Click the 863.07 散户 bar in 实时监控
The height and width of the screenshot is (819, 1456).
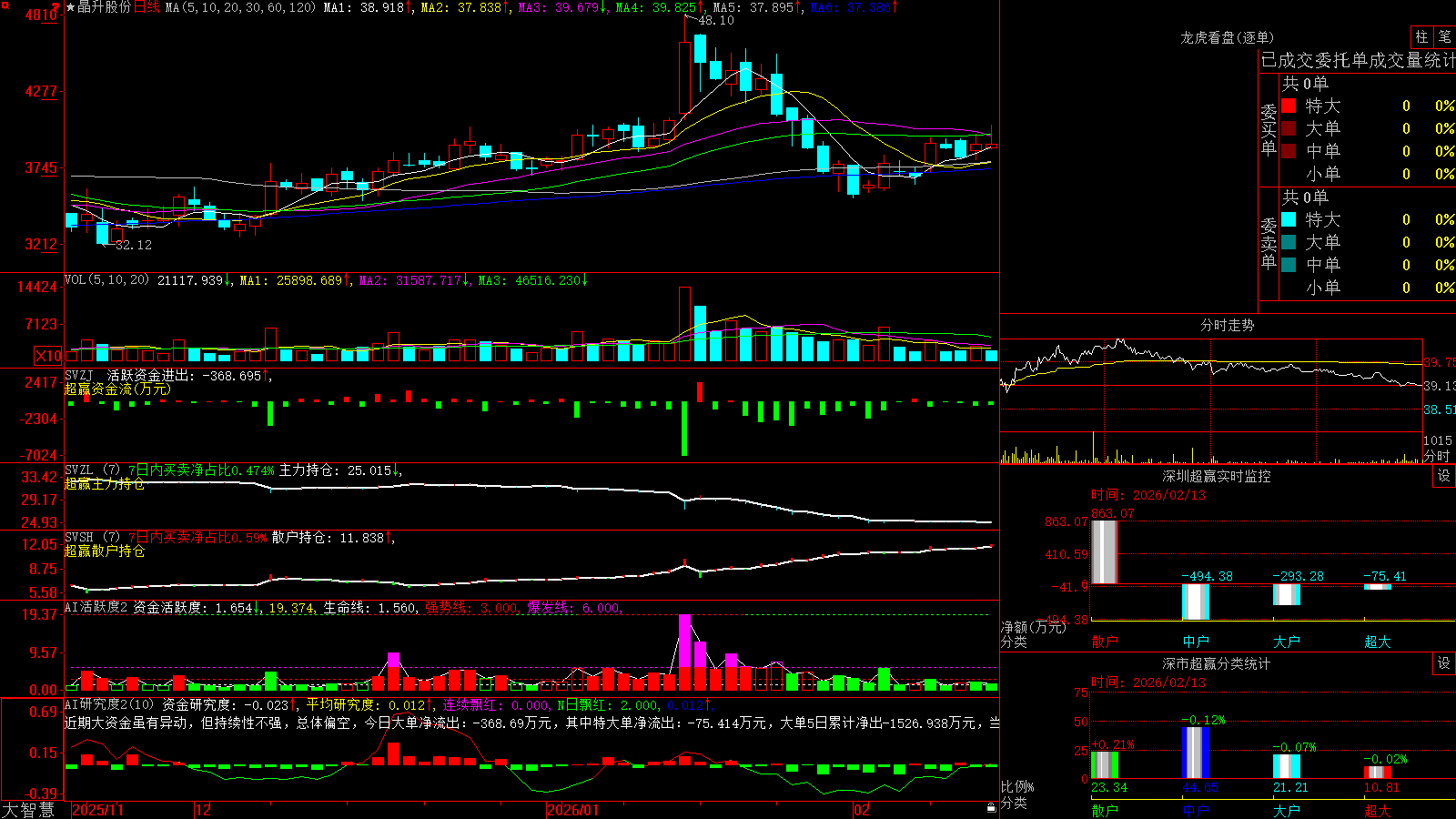click(1105, 551)
